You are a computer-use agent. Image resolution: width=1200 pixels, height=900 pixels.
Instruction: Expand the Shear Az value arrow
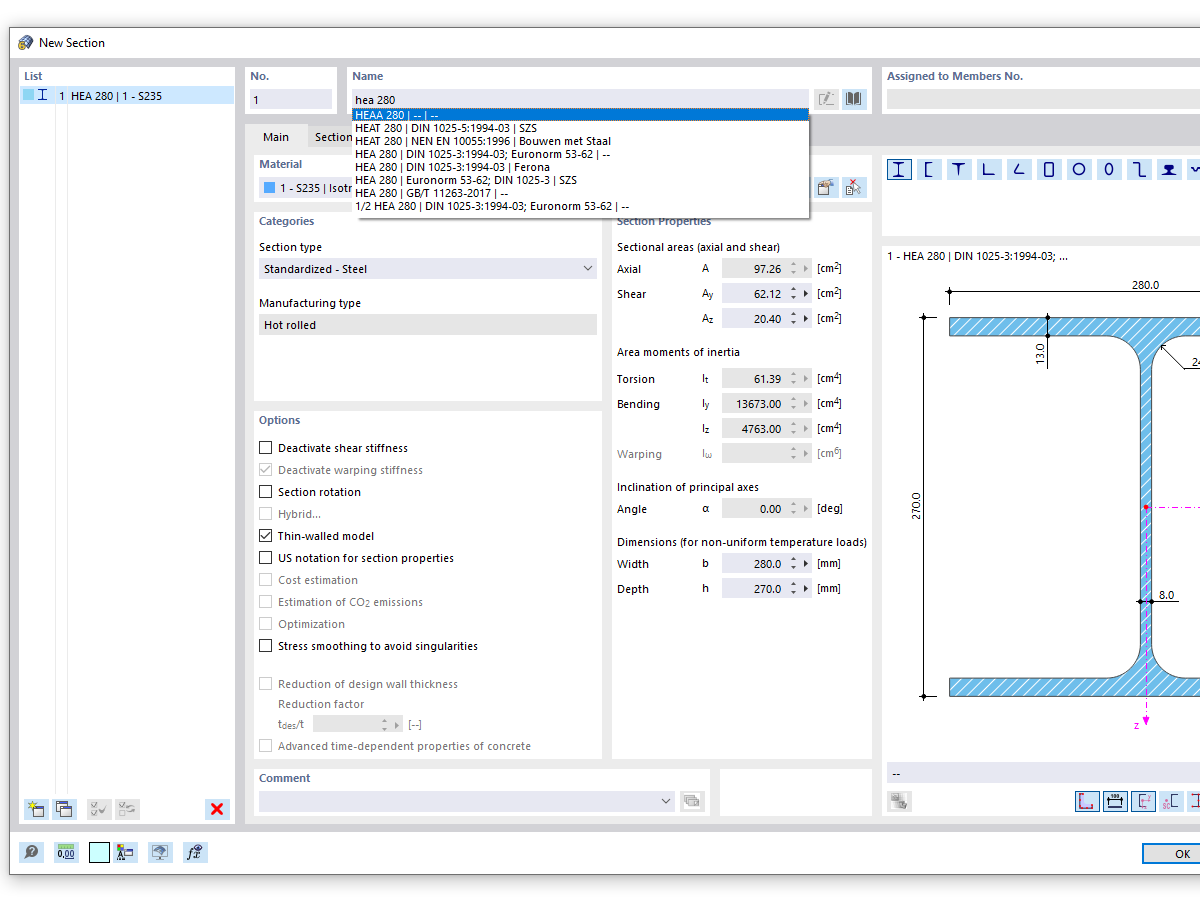(x=807, y=319)
